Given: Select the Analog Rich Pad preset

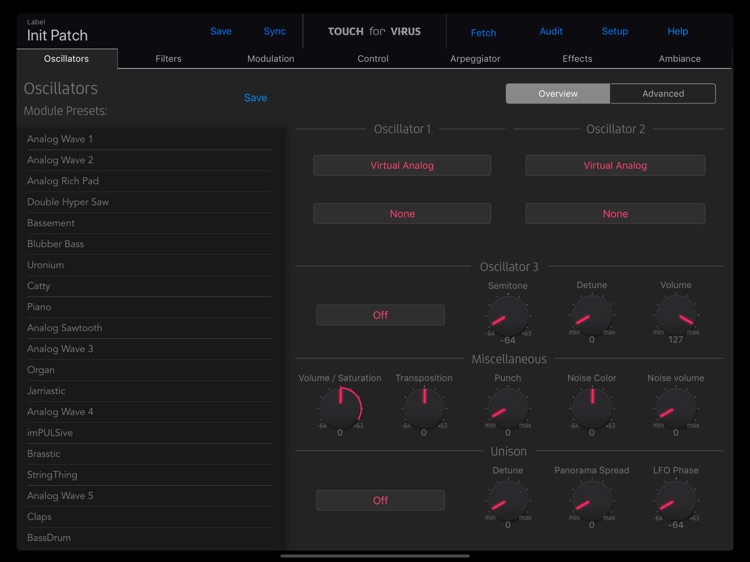Looking at the screenshot, I should click(x=149, y=181).
